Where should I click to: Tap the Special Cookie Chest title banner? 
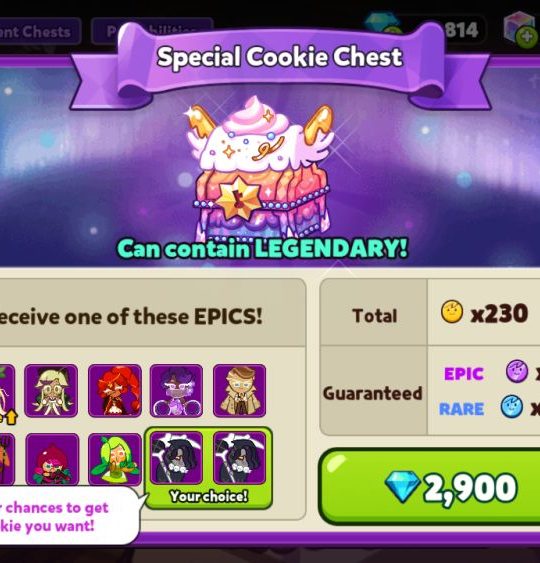[280, 57]
